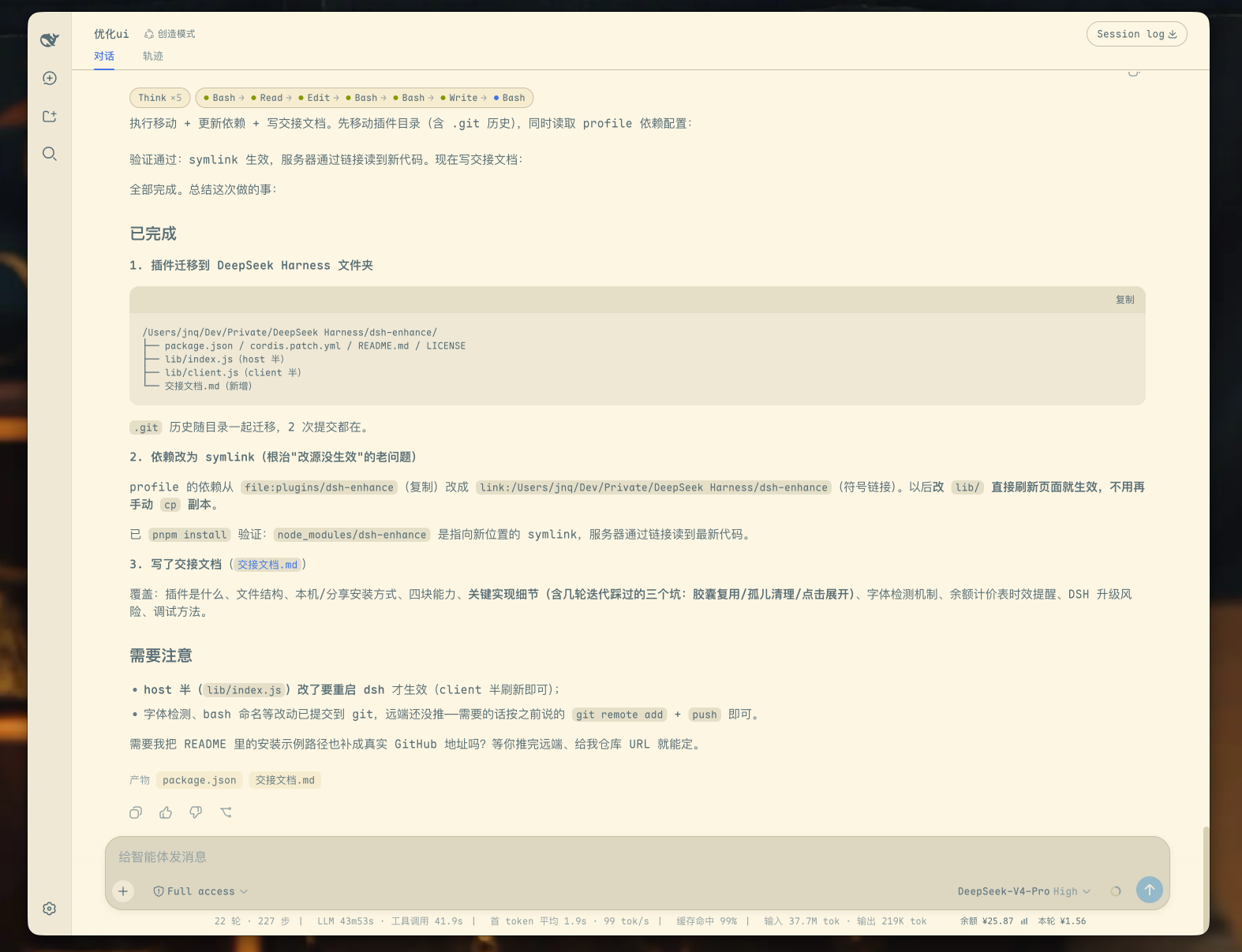Click the 余额 ¥25.87 balance readout
Viewport: 1242px width, 952px height.
987,921
